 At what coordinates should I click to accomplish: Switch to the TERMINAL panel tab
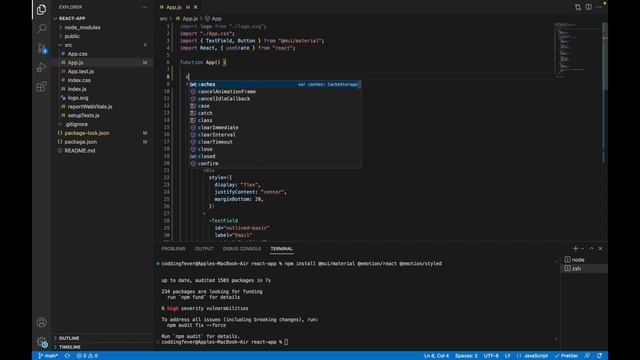pos(282,249)
